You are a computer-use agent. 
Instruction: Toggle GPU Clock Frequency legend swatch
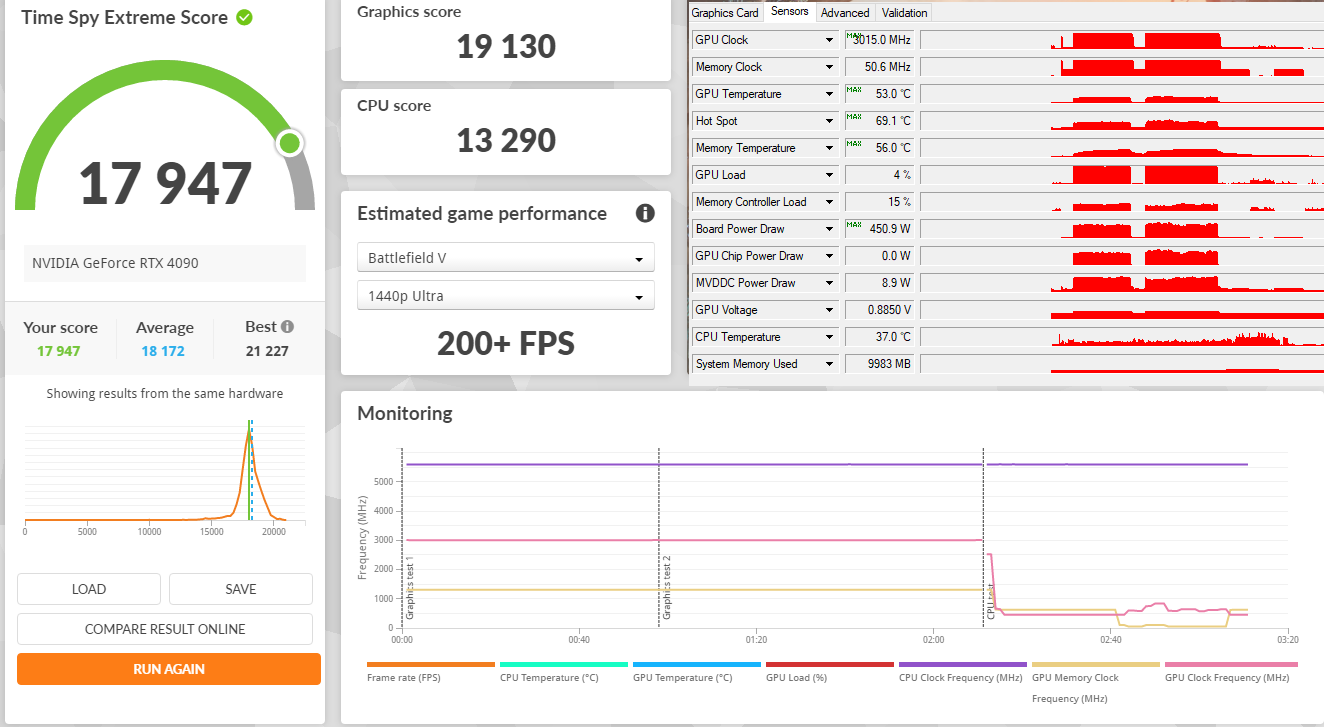1229,664
